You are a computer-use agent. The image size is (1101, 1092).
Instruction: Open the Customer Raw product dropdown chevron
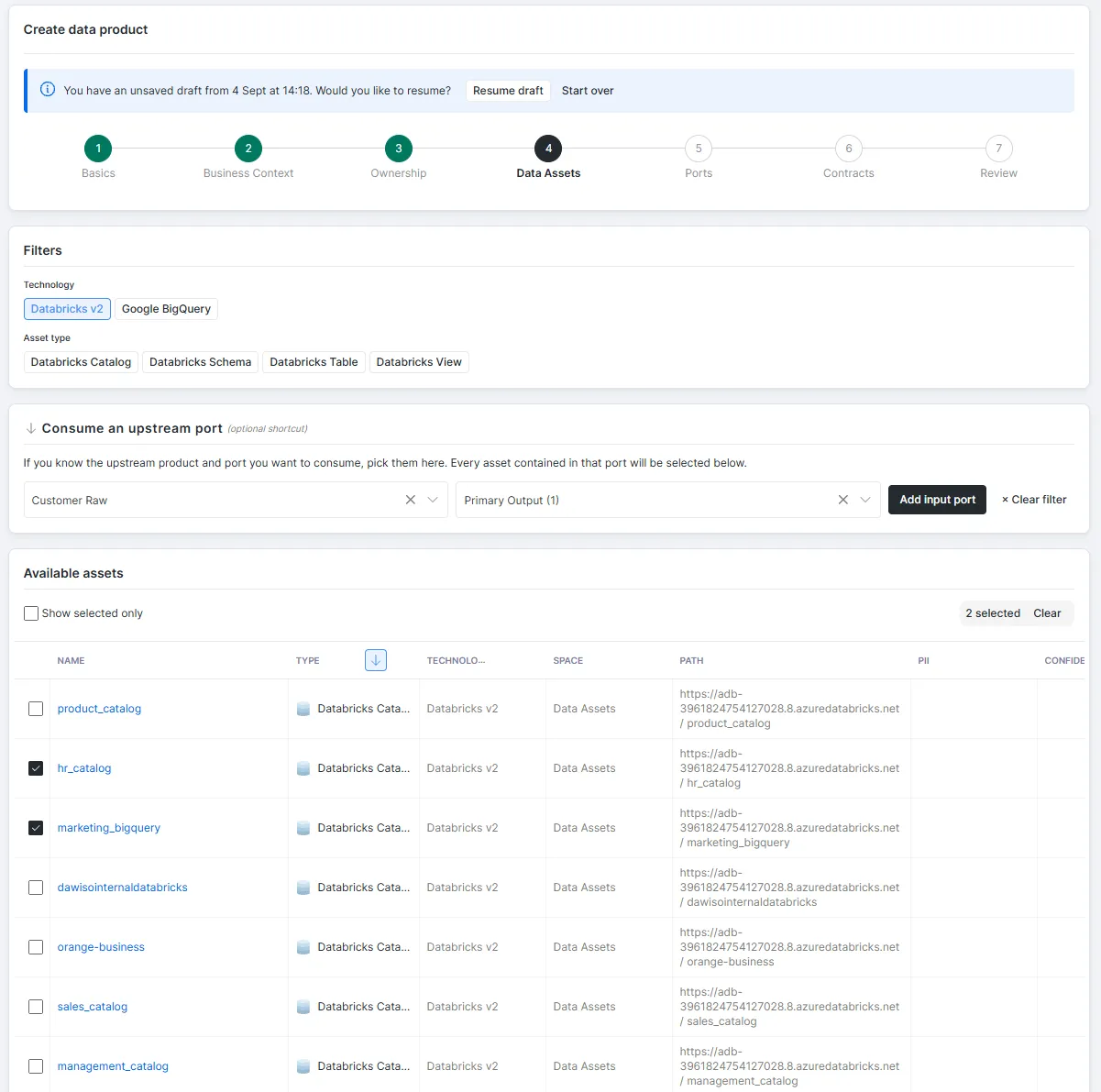433,500
